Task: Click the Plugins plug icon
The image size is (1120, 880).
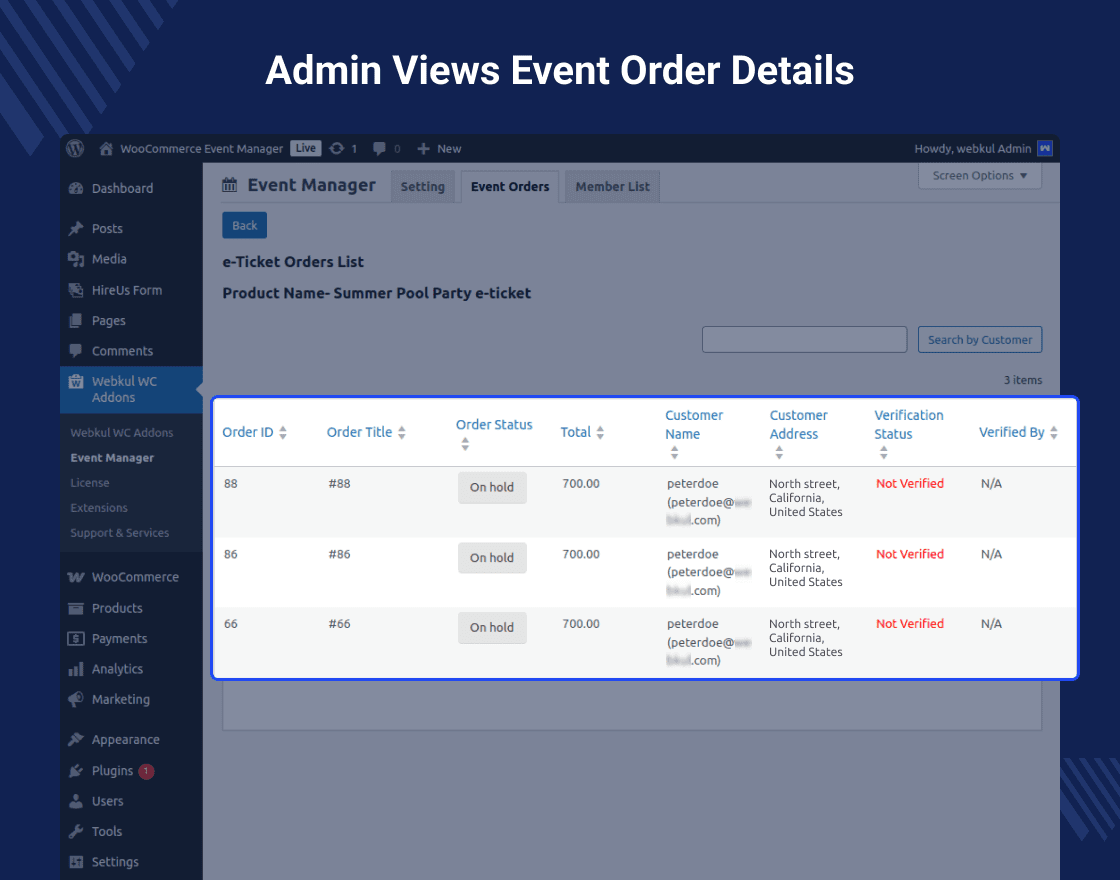Action: click(76, 771)
